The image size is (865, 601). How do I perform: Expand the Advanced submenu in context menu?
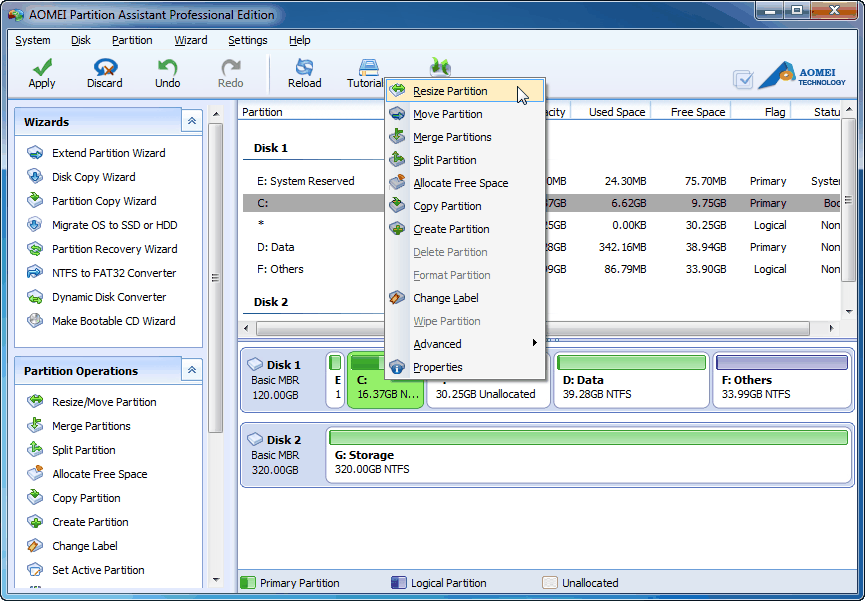point(437,343)
